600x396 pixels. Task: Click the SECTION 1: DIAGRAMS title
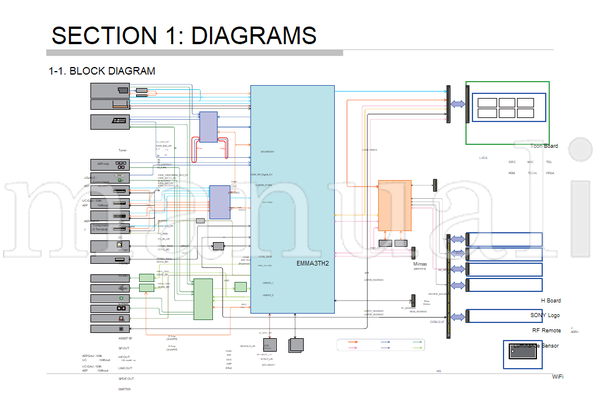point(184,36)
